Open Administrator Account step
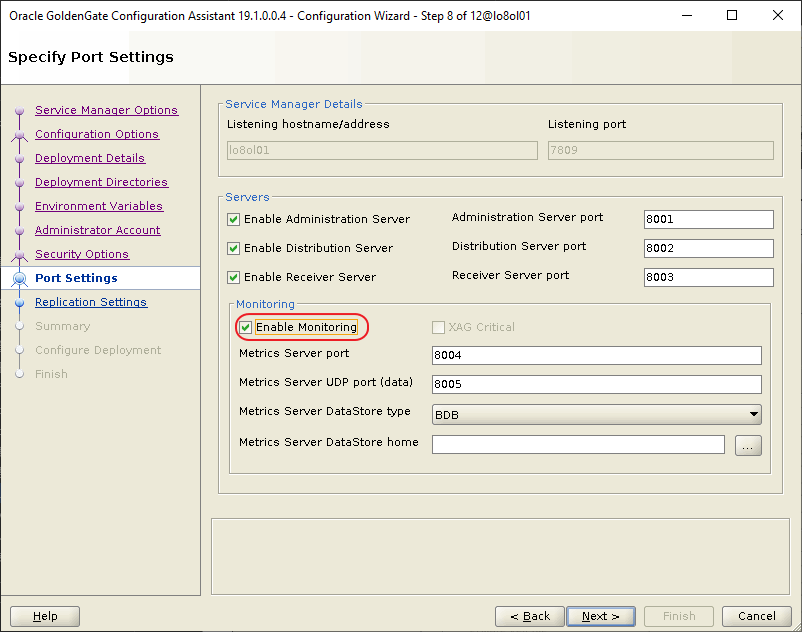This screenshot has height=632, width=802. (97, 231)
